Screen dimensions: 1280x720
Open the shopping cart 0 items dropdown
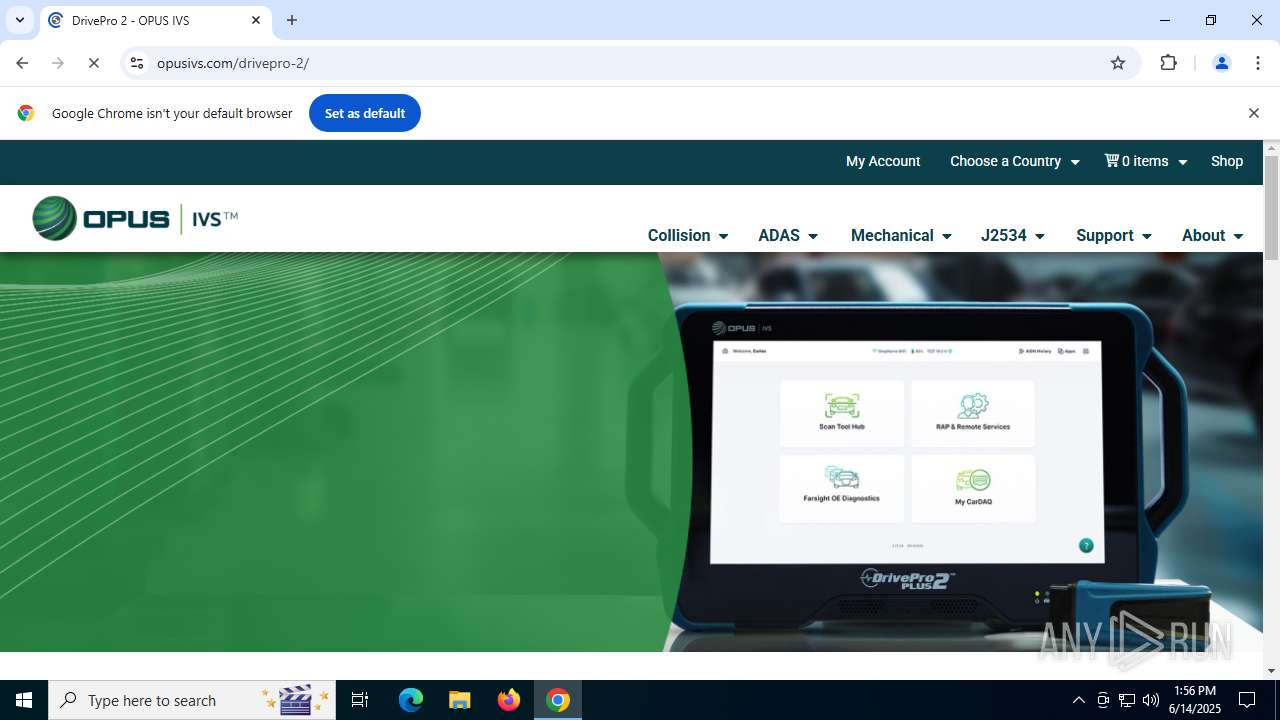tap(1145, 161)
